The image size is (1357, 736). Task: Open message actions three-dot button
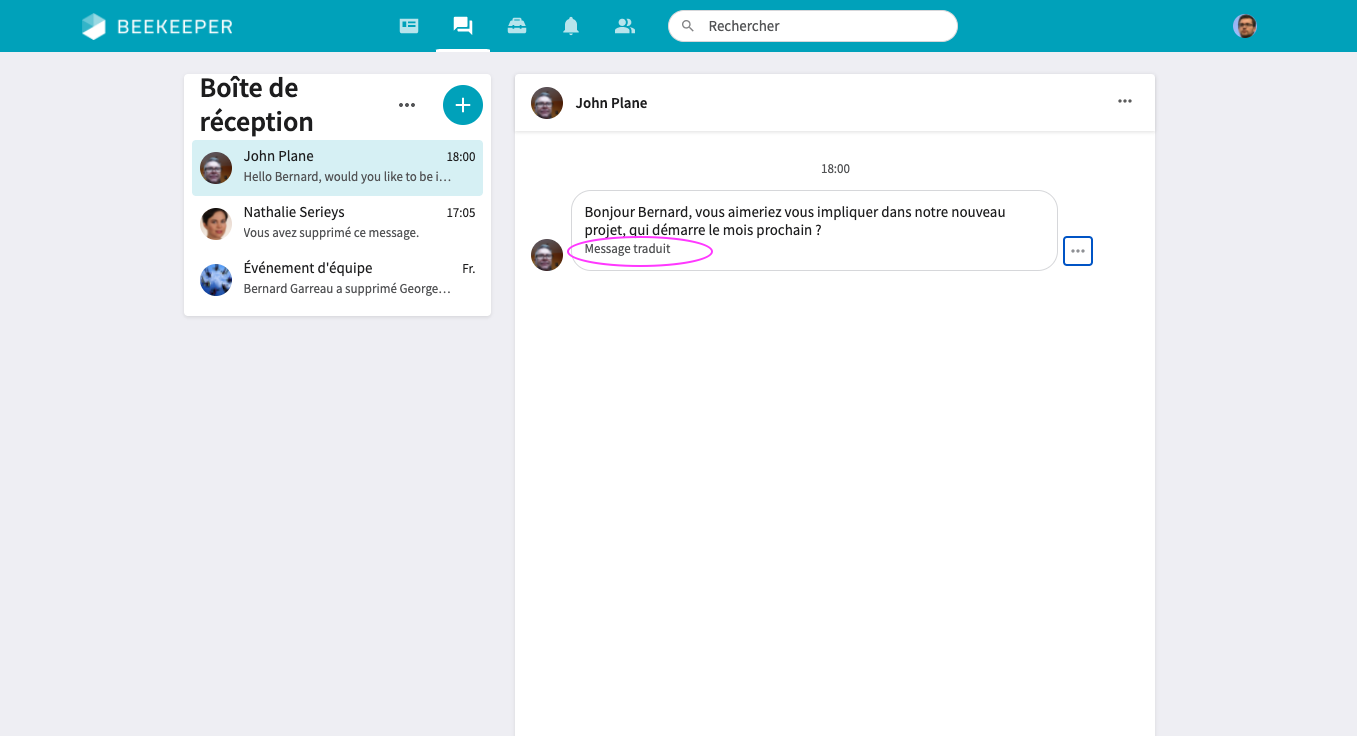coord(1077,251)
